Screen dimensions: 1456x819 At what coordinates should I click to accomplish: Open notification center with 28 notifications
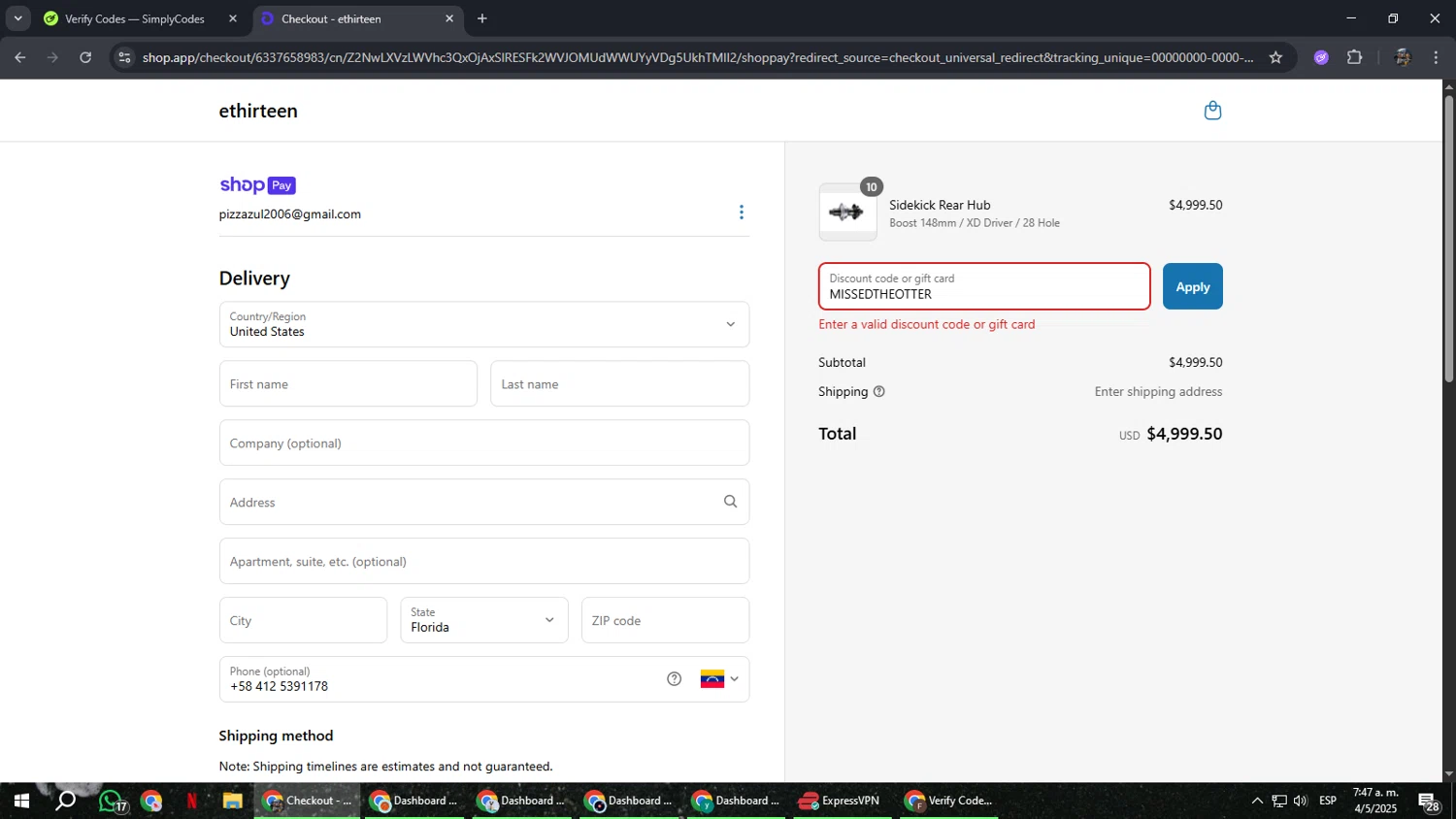(x=1429, y=802)
